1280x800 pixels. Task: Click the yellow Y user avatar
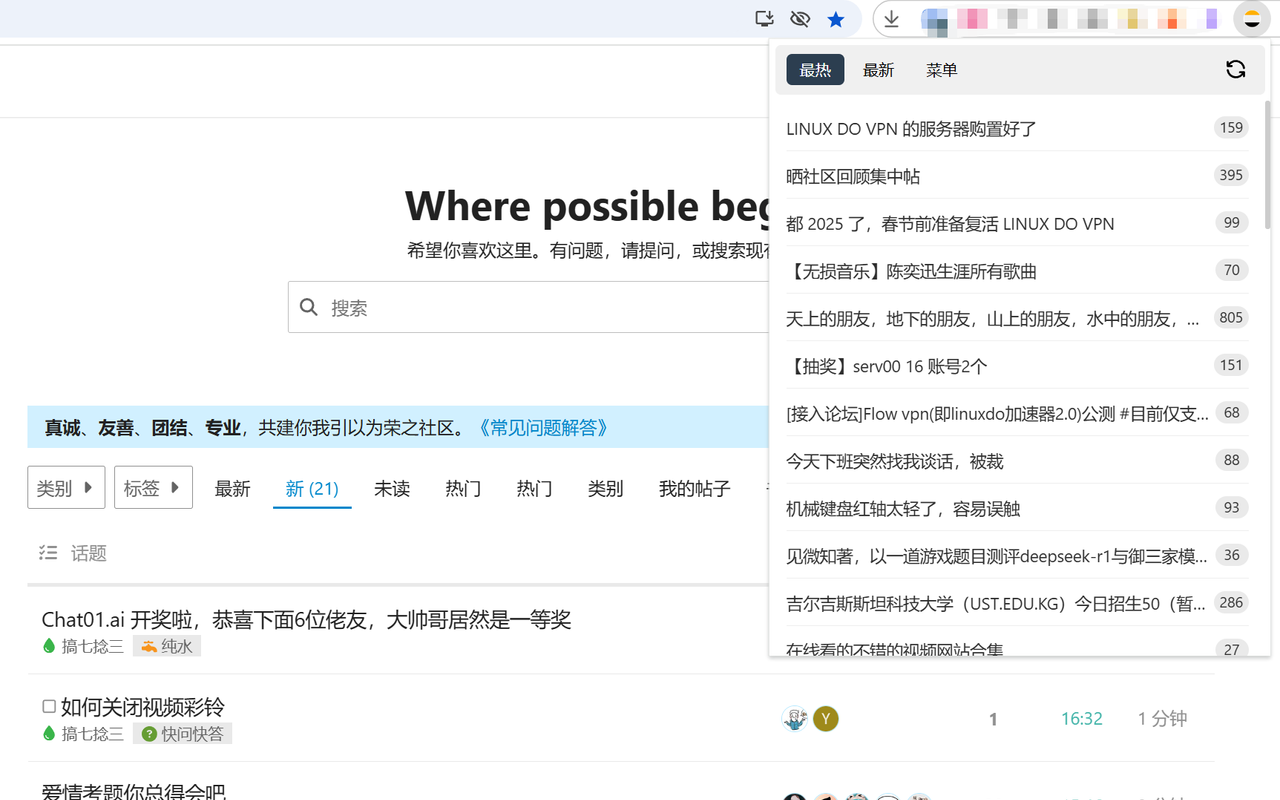click(x=825, y=718)
